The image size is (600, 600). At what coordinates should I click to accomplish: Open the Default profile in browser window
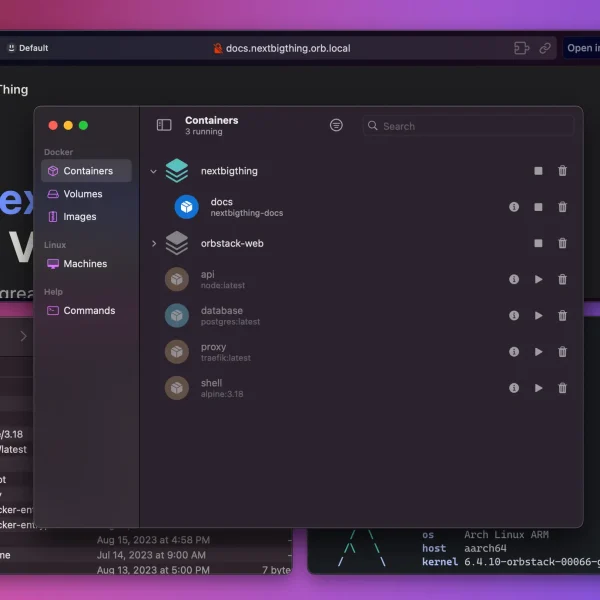pos(28,48)
